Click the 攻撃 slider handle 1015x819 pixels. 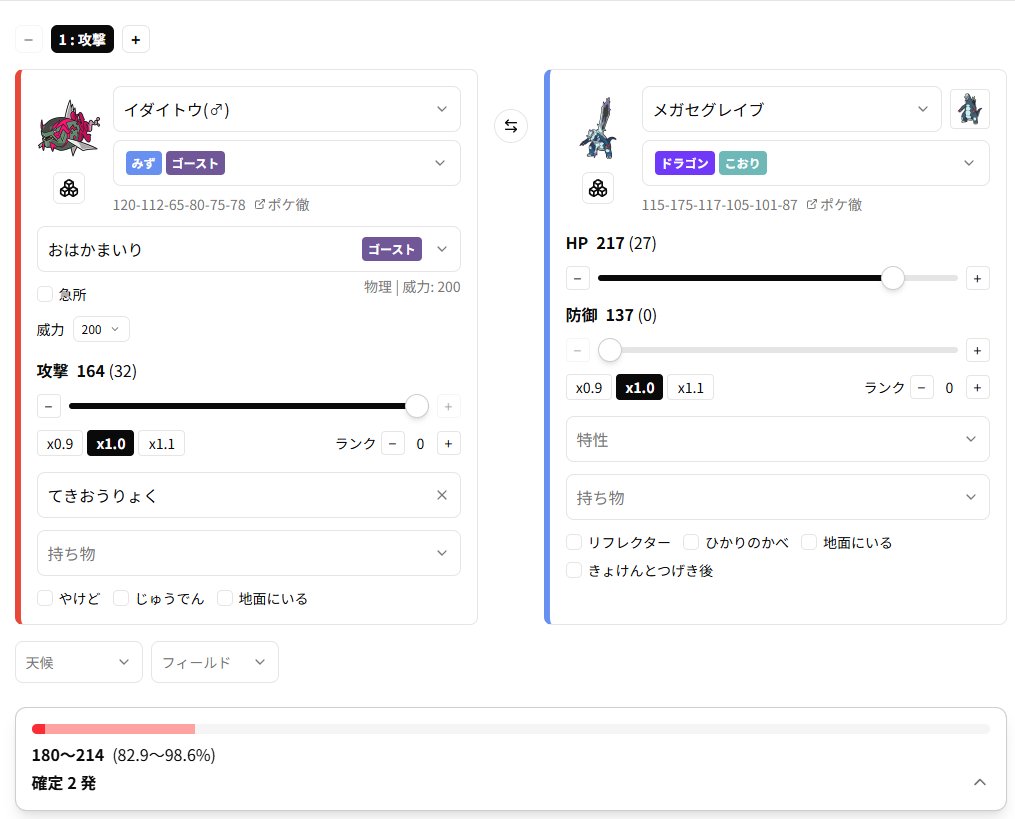point(417,407)
